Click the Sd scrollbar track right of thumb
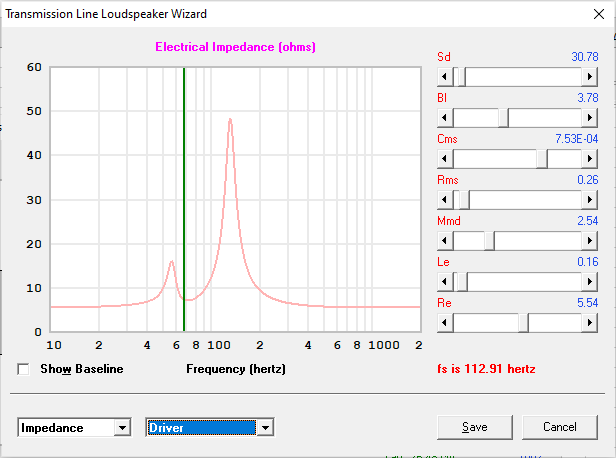This screenshot has width=616, height=458. 523,77
